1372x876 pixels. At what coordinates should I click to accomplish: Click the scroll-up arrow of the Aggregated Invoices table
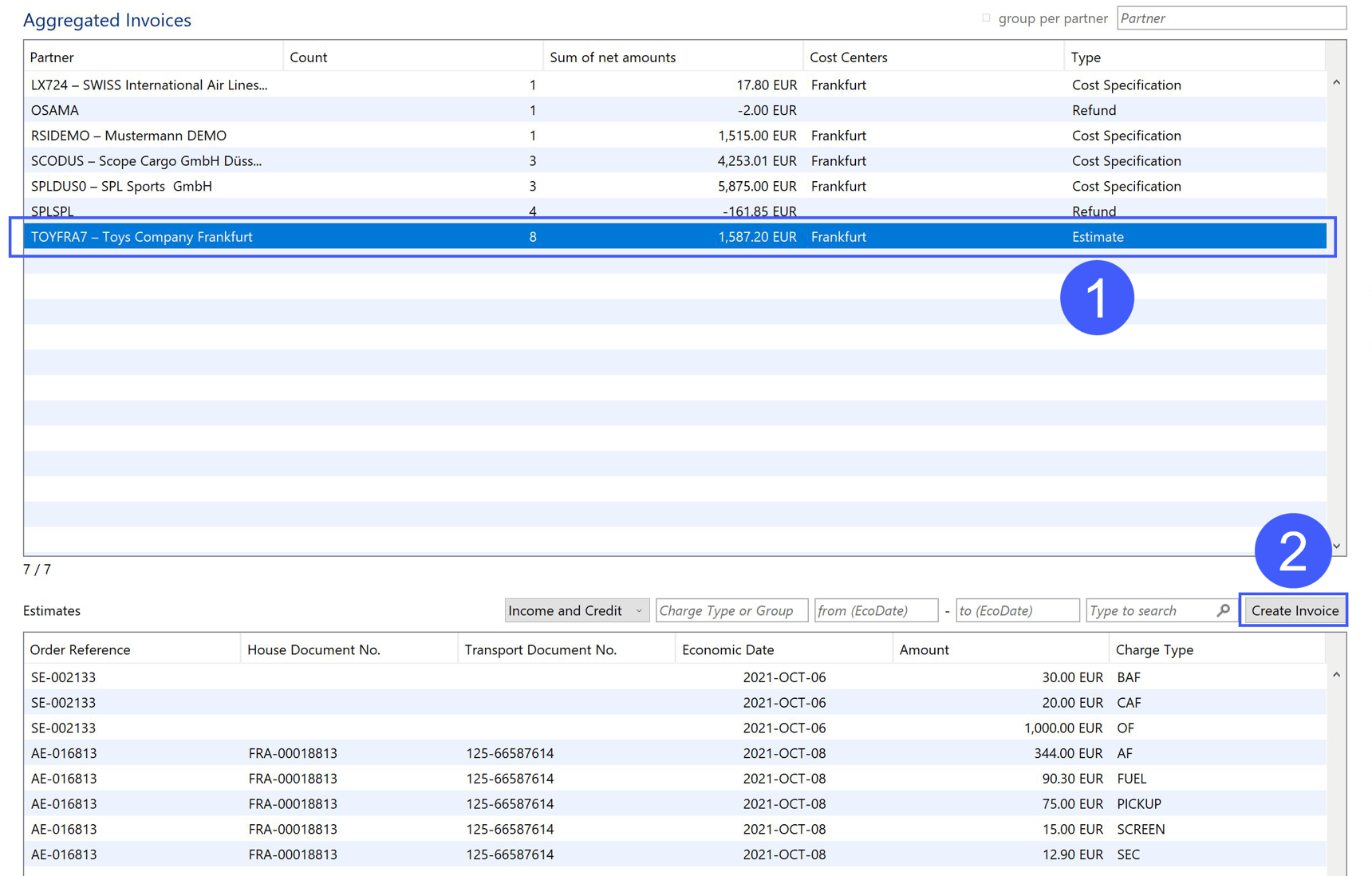pos(1335,81)
